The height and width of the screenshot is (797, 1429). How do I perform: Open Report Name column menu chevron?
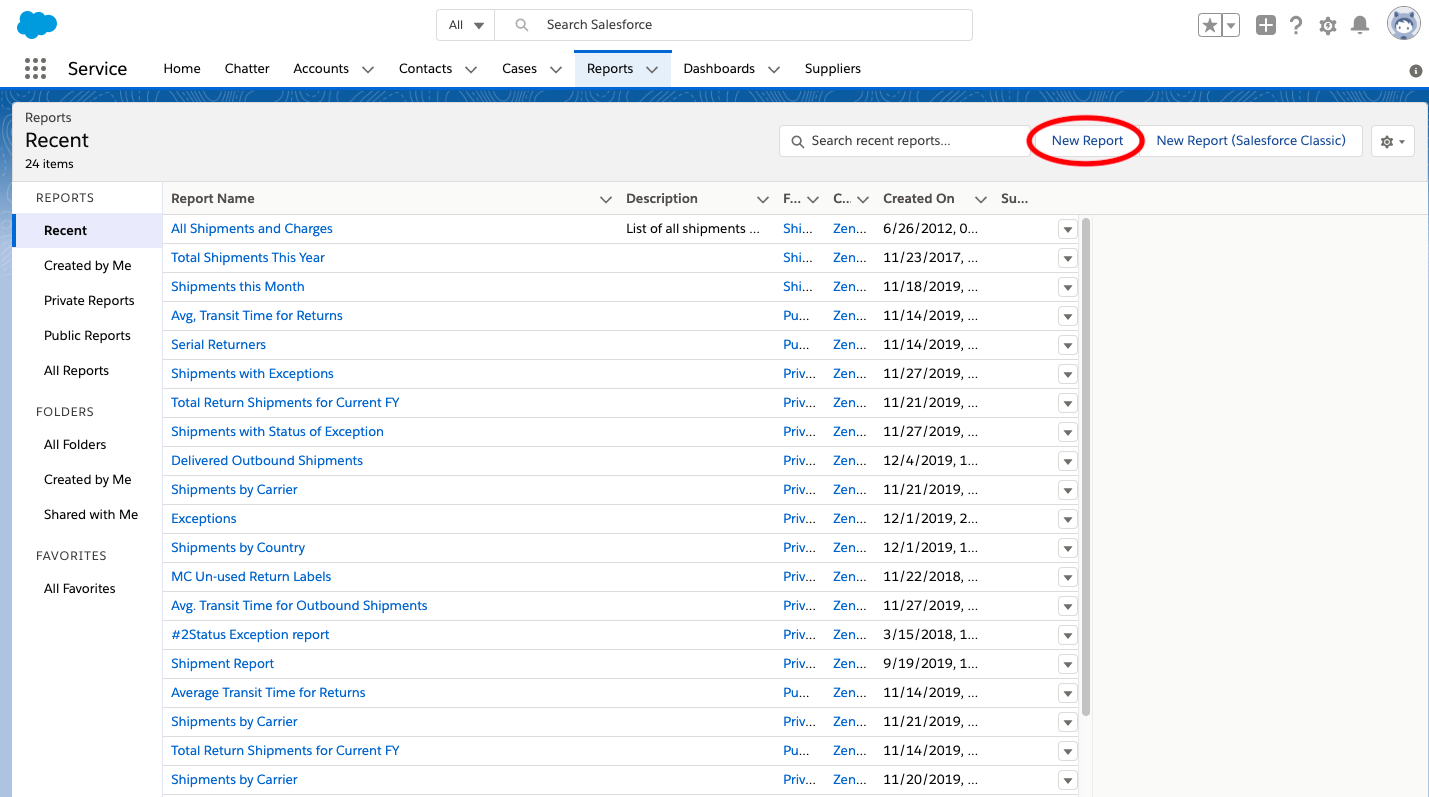click(x=605, y=199)
